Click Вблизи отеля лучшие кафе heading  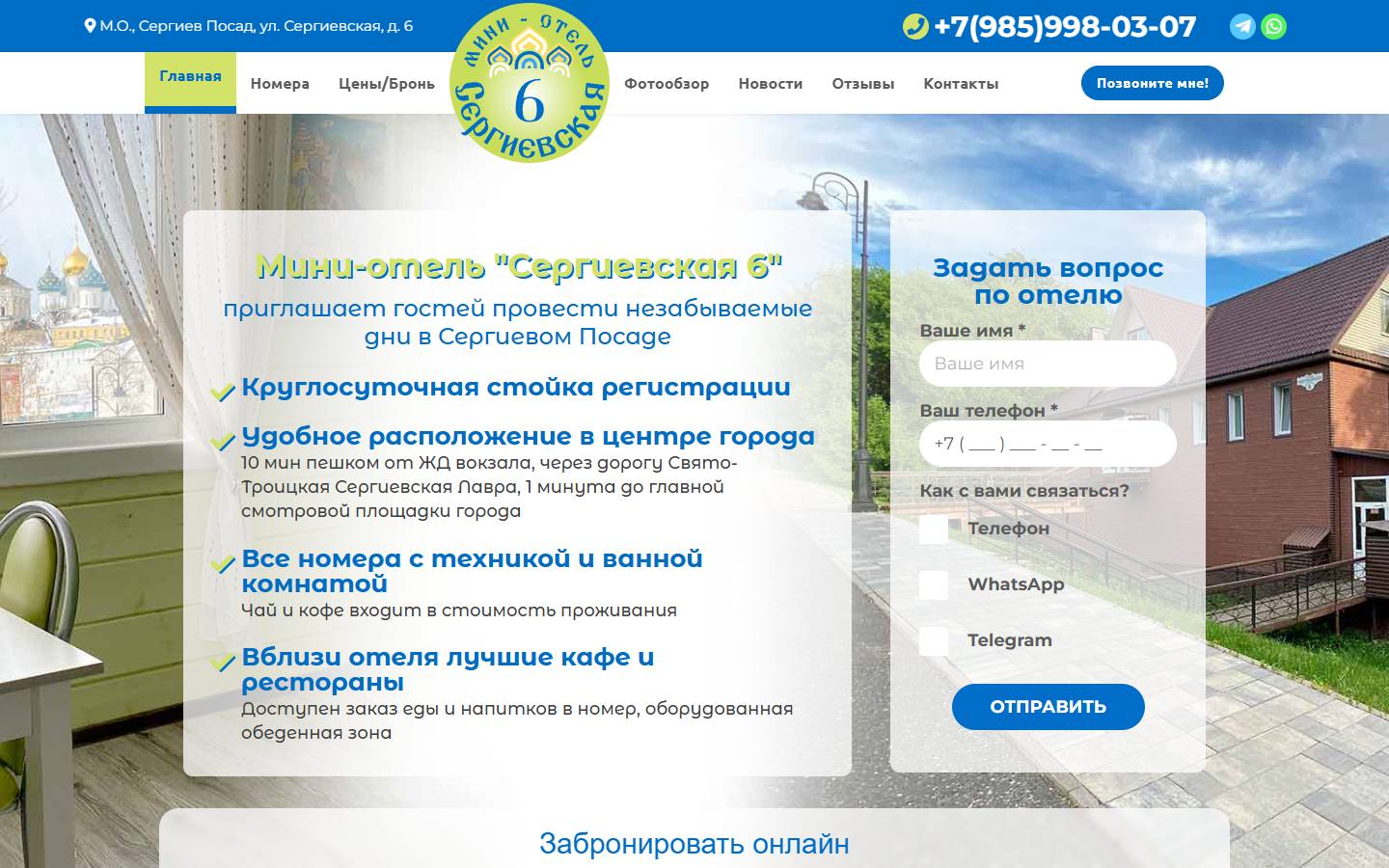(x=448, y=669)
